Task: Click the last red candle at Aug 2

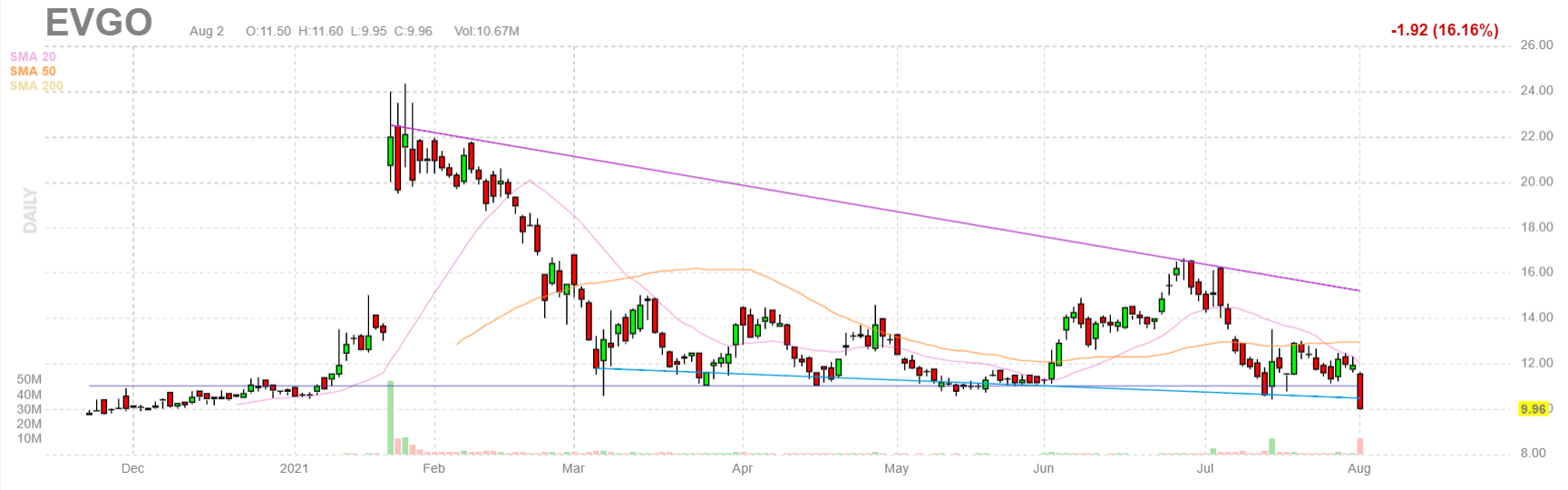Action: 1359,391
